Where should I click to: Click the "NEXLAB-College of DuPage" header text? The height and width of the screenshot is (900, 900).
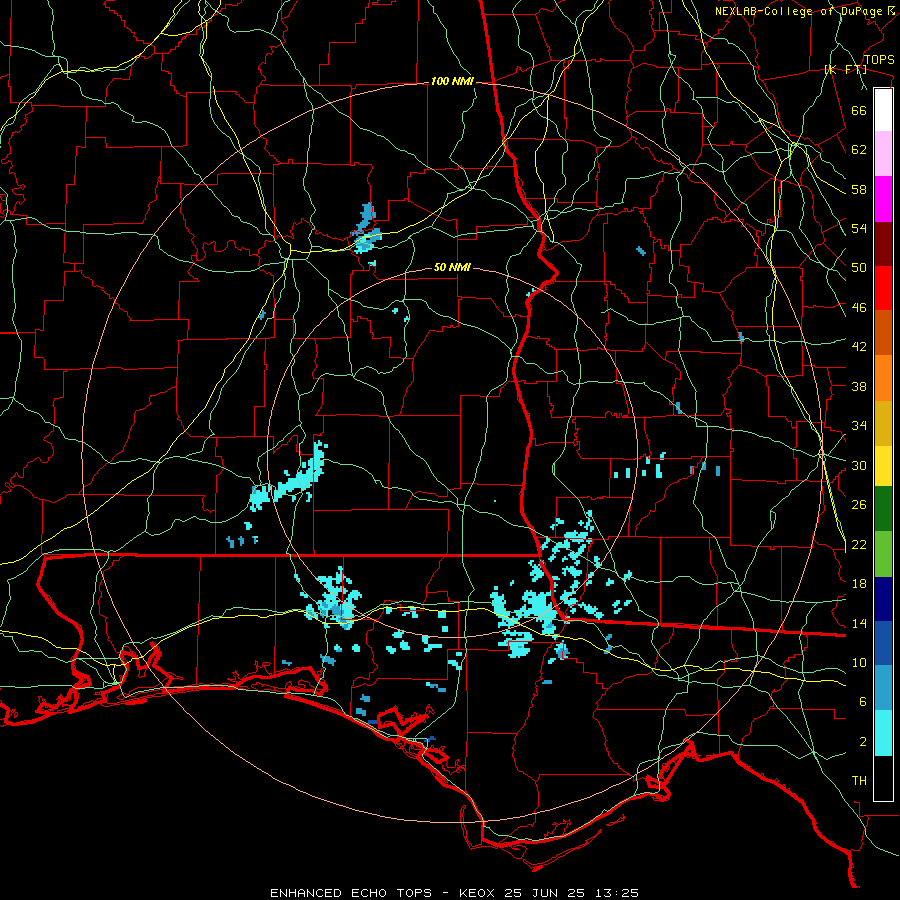pos(799,11)
